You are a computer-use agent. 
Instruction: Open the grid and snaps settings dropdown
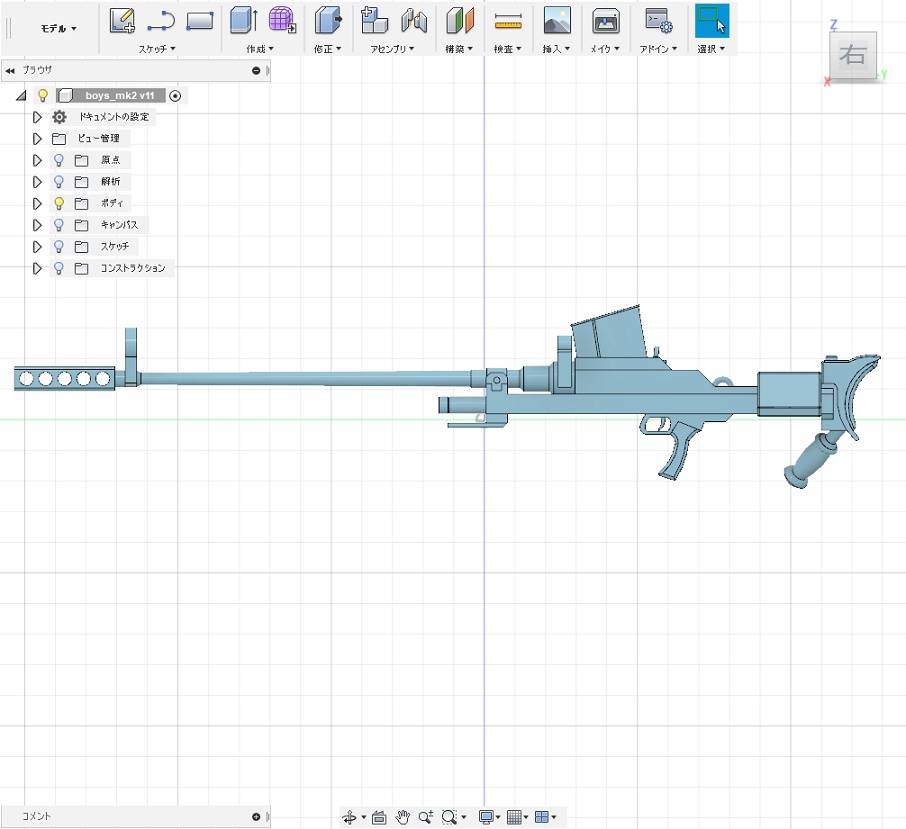pos(518,817)
